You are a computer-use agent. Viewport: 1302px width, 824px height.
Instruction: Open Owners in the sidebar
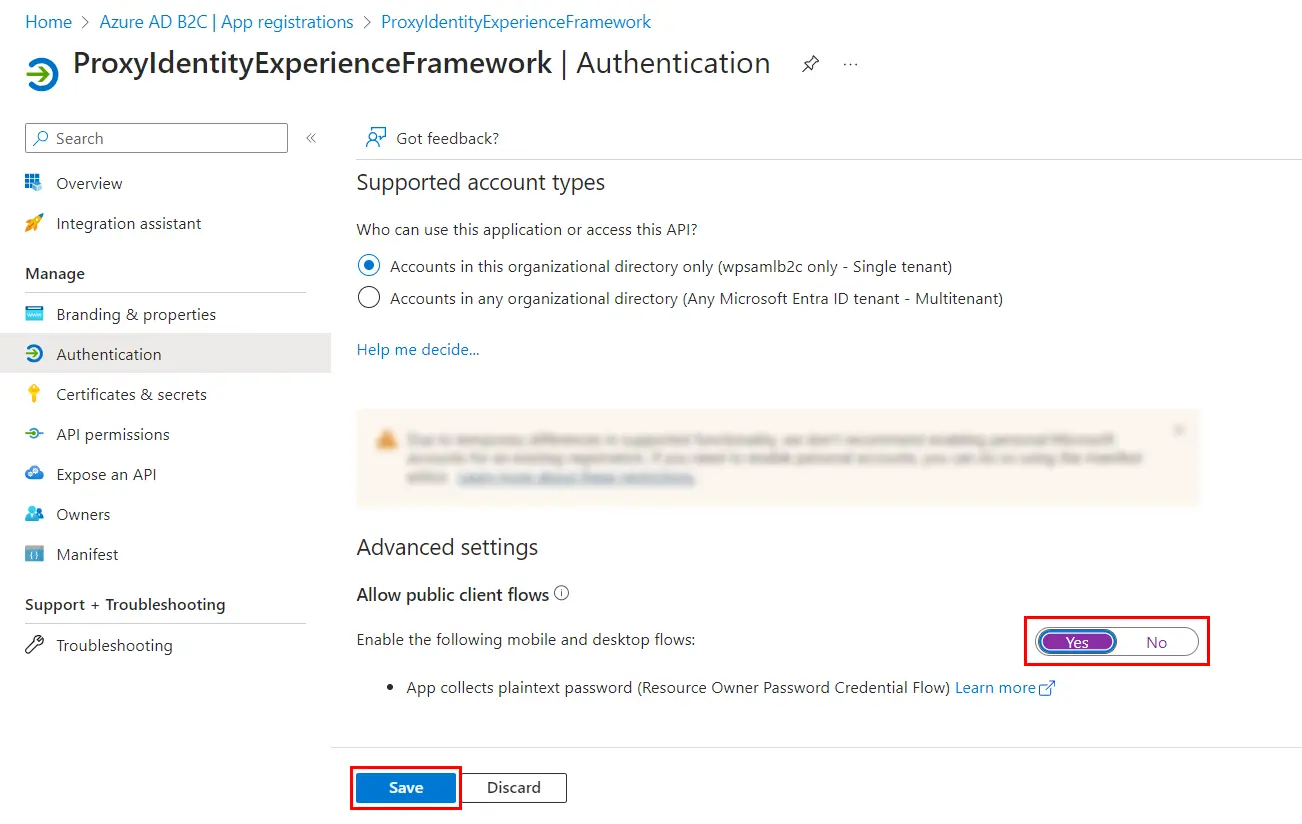click(83, 514)
